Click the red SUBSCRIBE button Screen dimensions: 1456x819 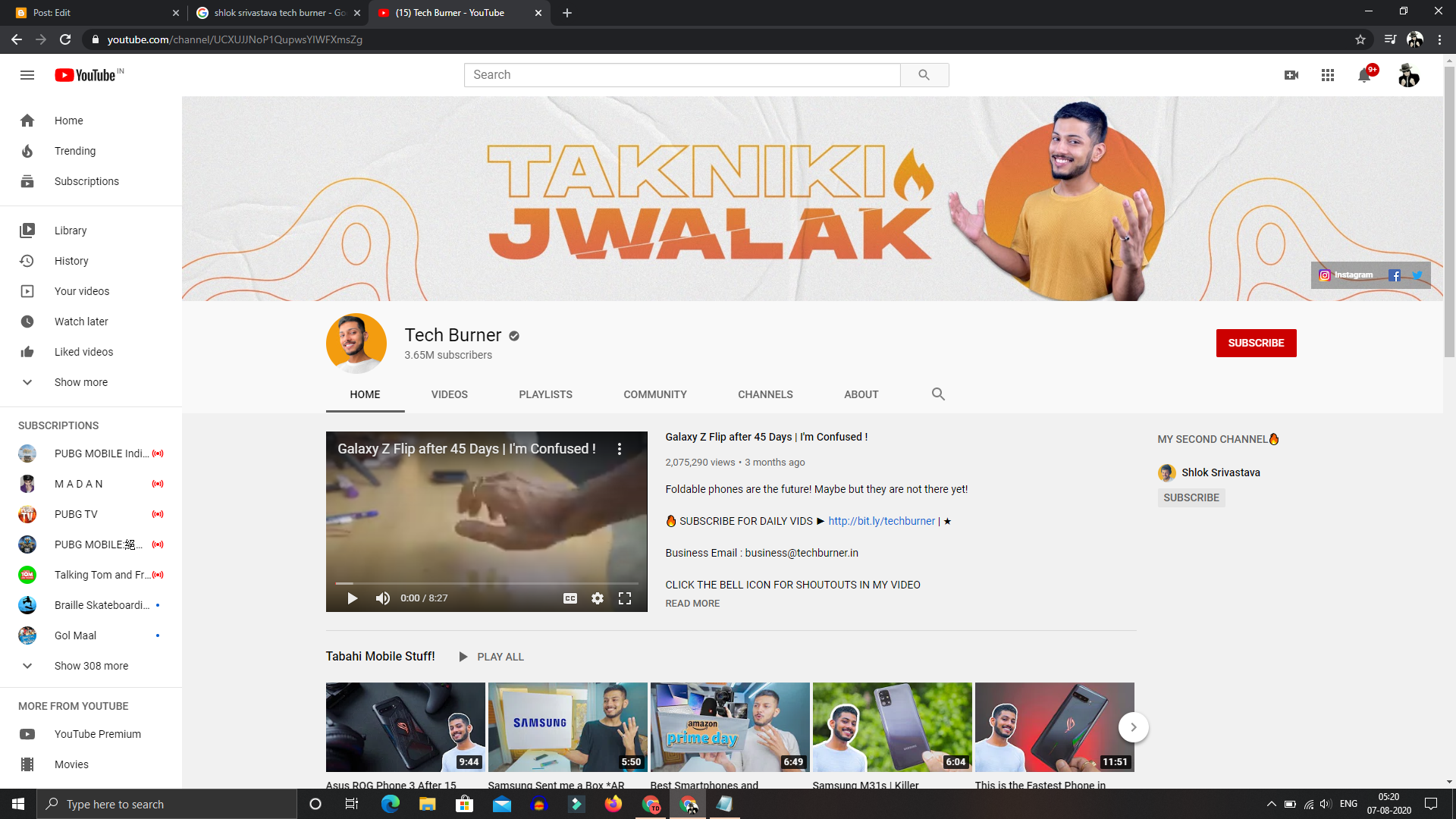(1256, 343)
